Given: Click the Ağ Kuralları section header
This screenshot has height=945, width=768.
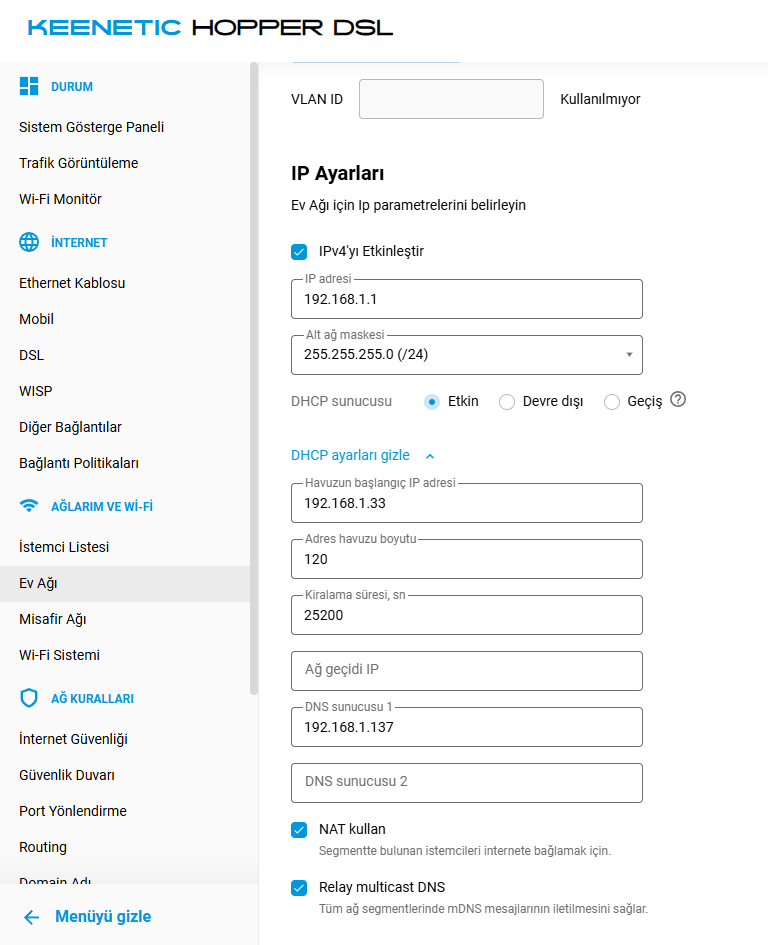Looking at the screenshot, I should point(92,699).
